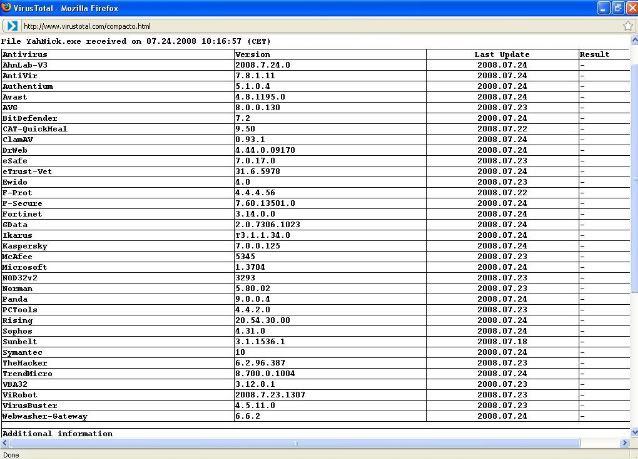Image resolution: width=638 pixels, height=459 pixels.
Task: Click the ViRobot antivirus name
Action: coord(20,395)
